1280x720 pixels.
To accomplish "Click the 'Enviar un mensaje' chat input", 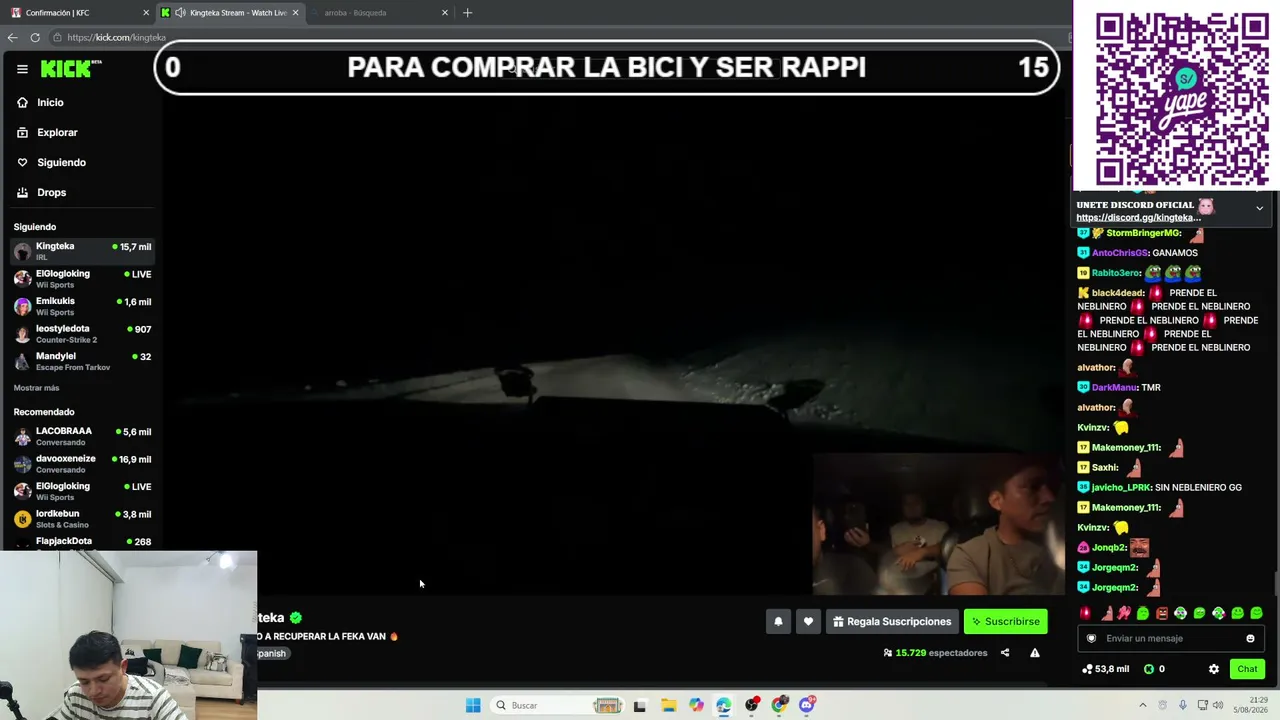I will [x=1171, y=638].
